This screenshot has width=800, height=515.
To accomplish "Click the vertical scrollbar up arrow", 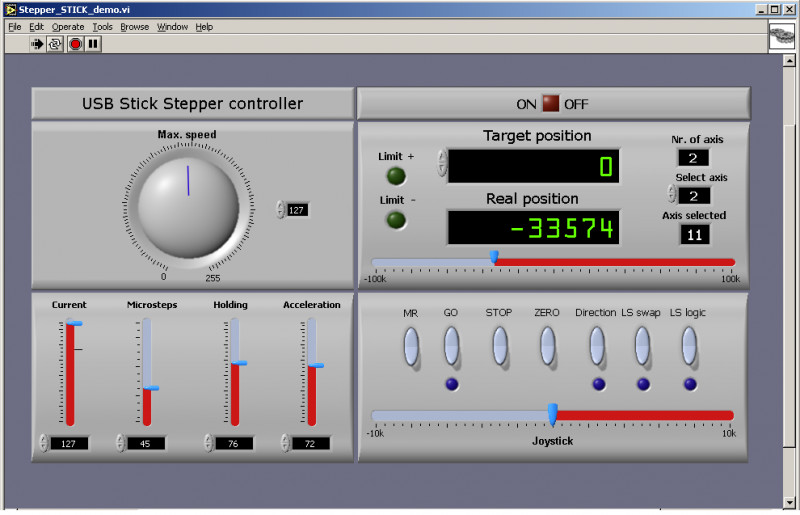I will coord(789,61).
